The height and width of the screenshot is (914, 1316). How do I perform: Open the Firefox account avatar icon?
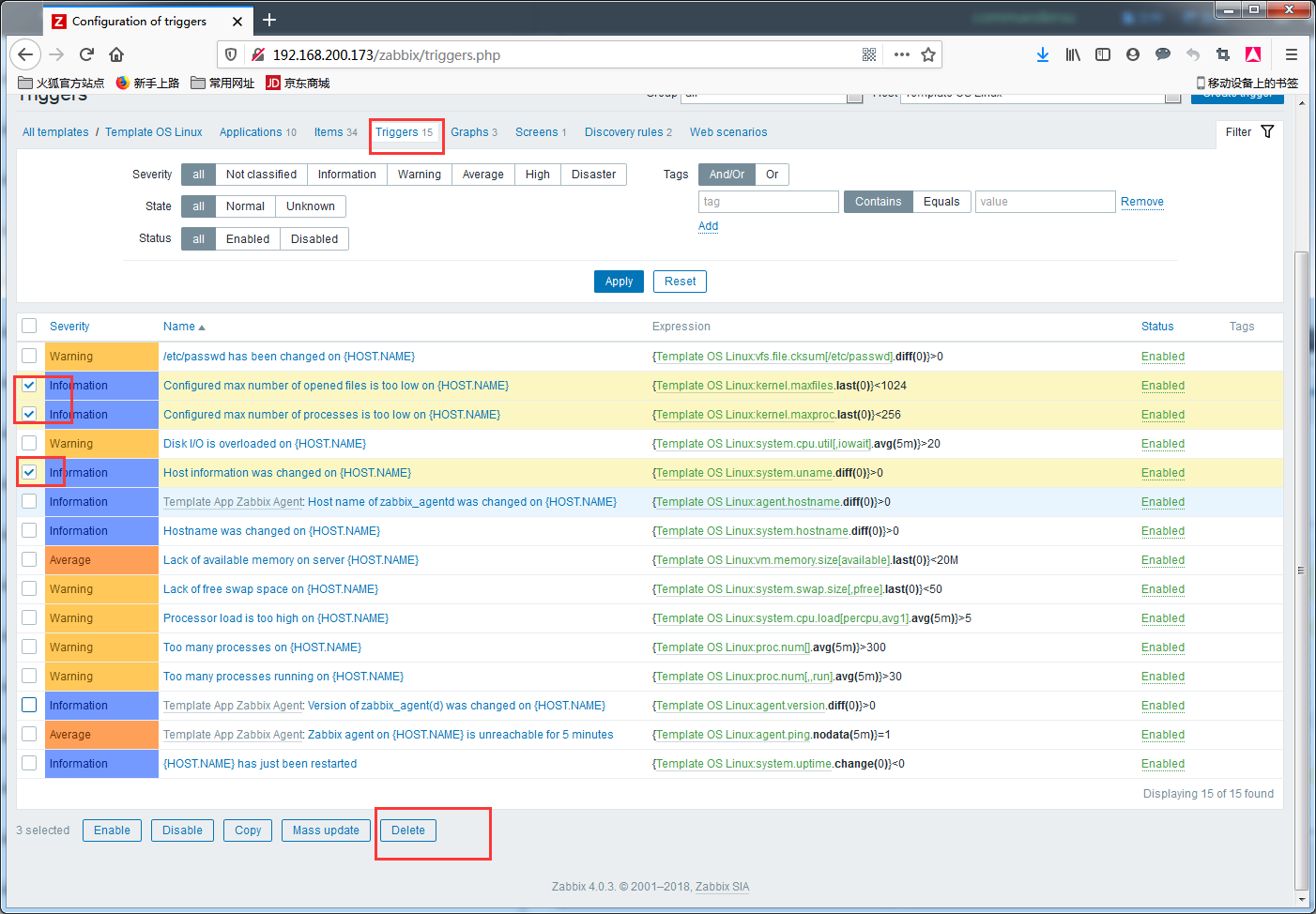click(1133, 54)
